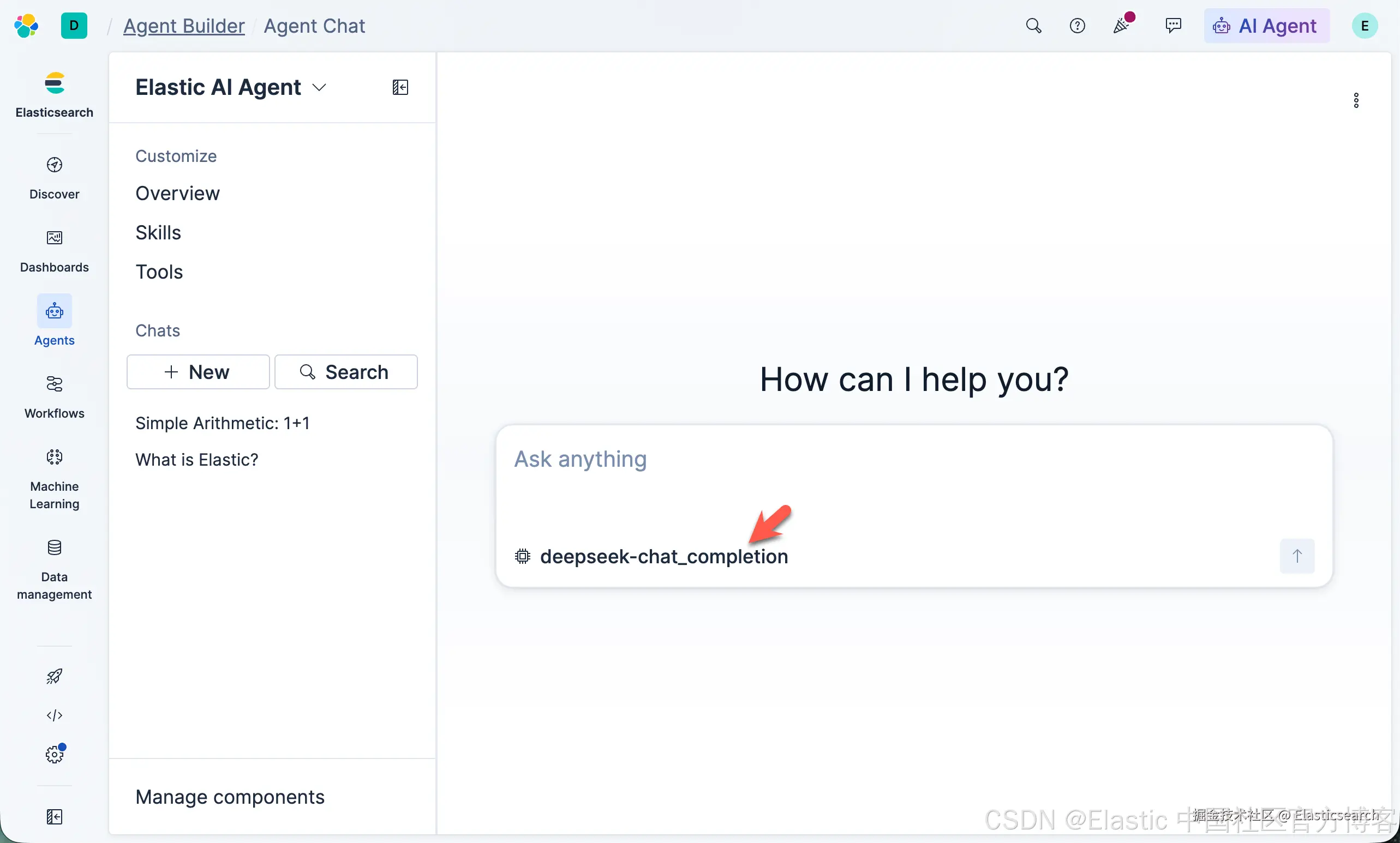Open the settings gear icon
Image resolution: width=1400 pixels, height=843 pixels.
point(55,754)
